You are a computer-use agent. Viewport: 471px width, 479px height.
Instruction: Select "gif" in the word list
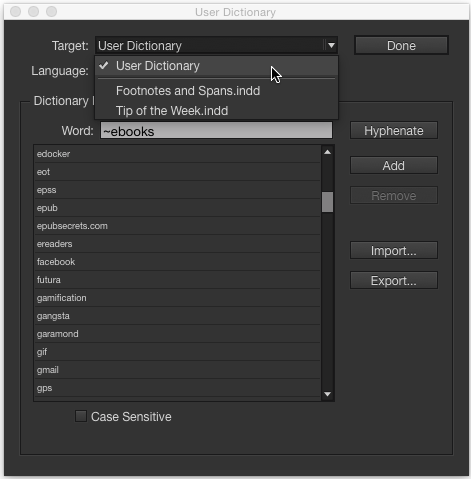(x=178, y=352)
